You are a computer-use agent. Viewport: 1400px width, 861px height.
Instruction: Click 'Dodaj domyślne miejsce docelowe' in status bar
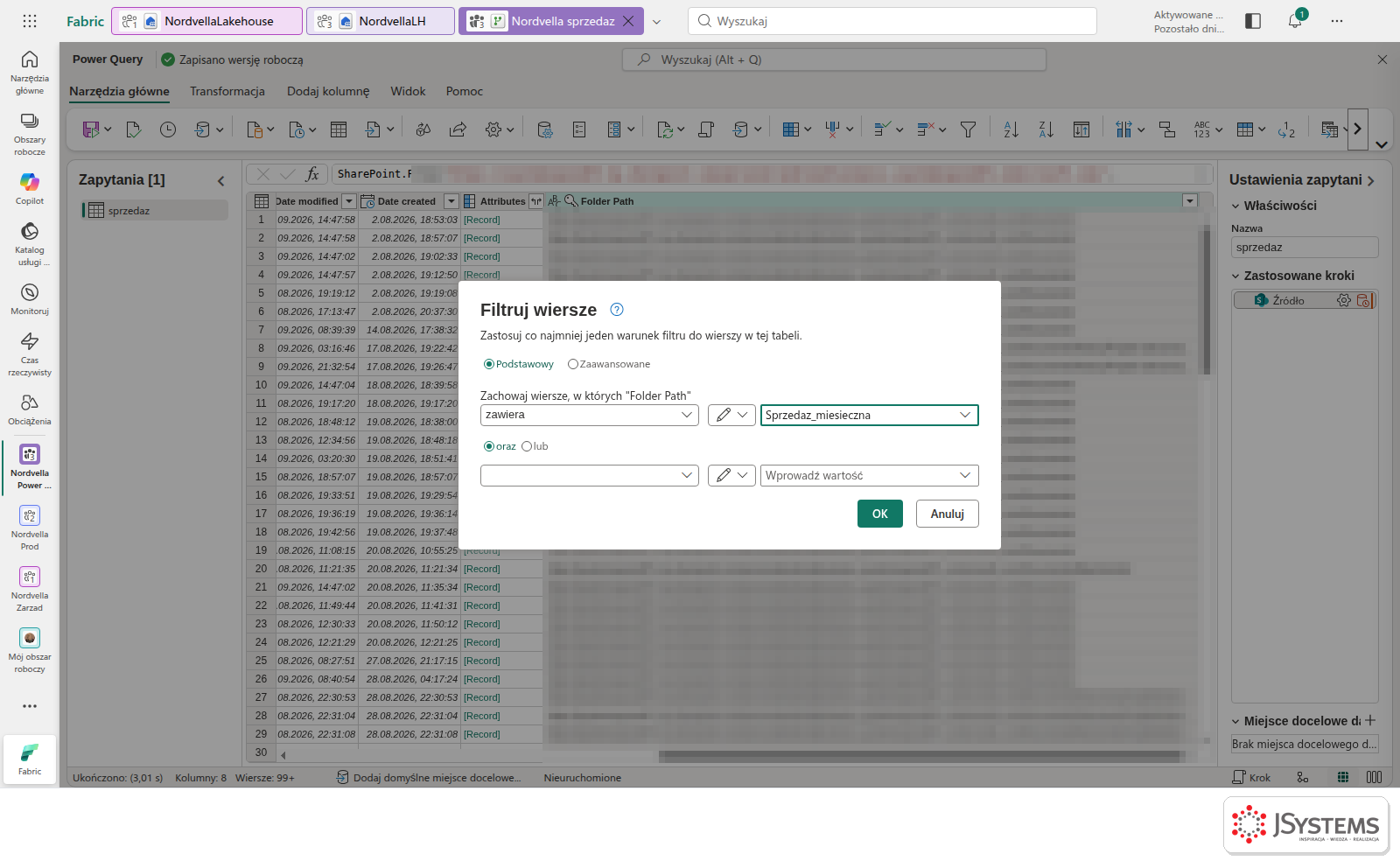point(429,777)
